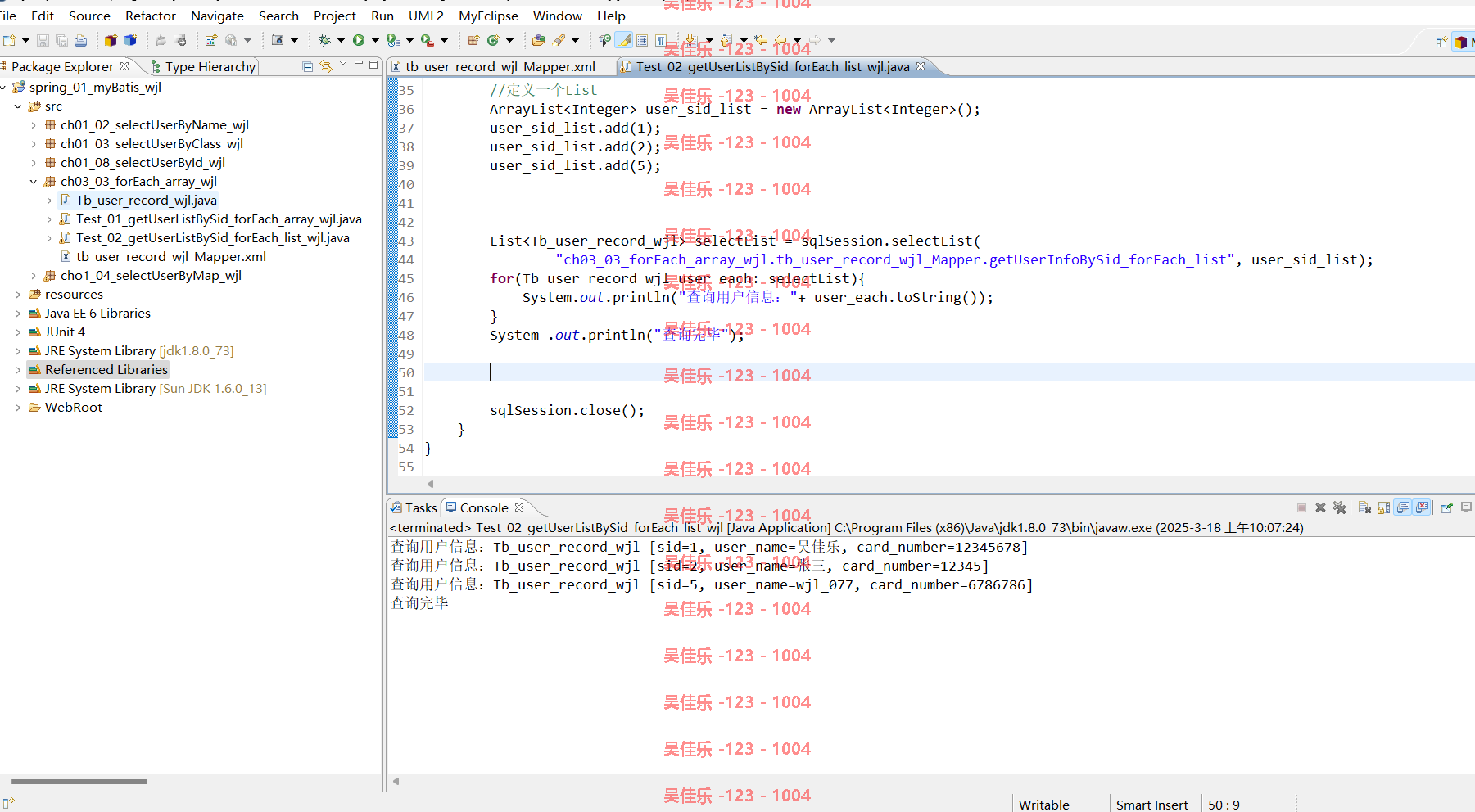Image resolution: width=1475 pixels, height=812 pixels.
Task: Switch to Type Hierarchy tab
Action: pos(203,66)
